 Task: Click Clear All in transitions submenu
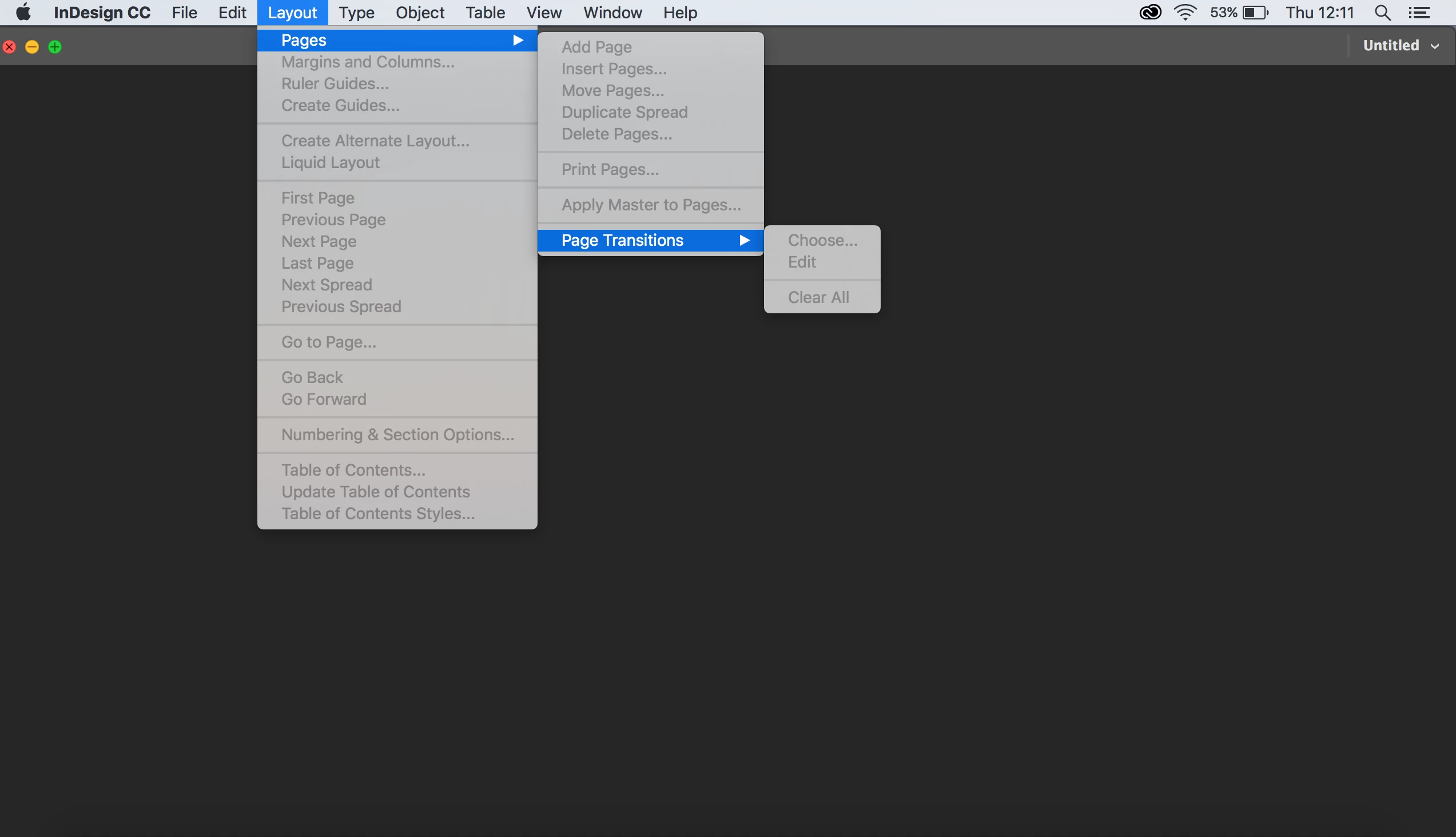818,297
